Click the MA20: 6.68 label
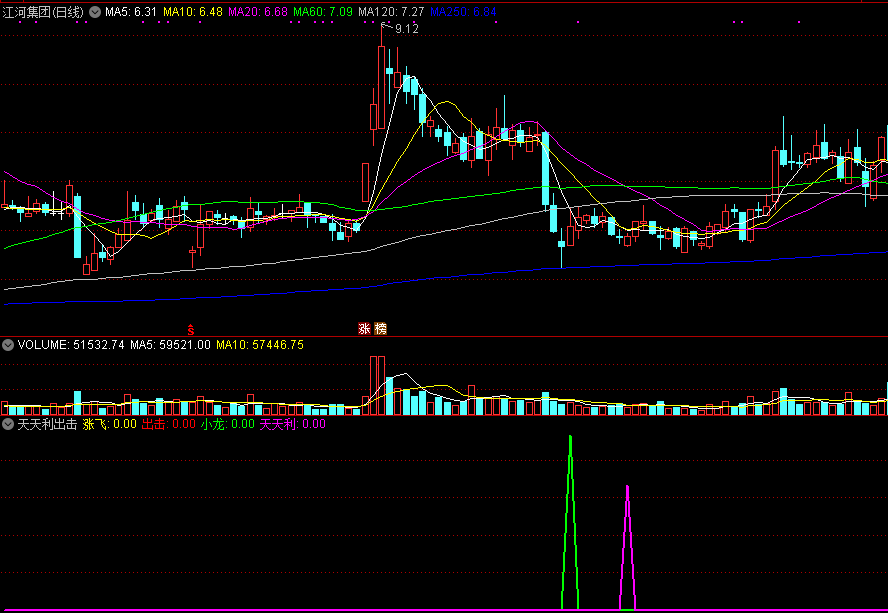 pos(258,12)
